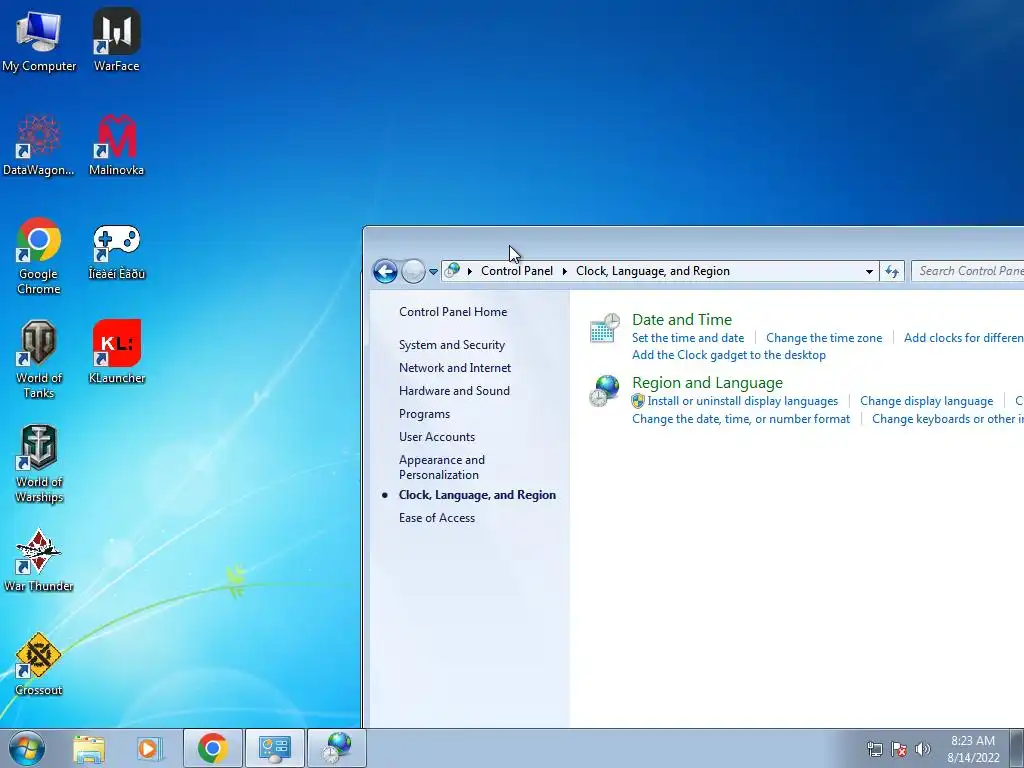Screen dimensions: 1024x768
Task: Open System and Security category
Action: tap(452, 345)
